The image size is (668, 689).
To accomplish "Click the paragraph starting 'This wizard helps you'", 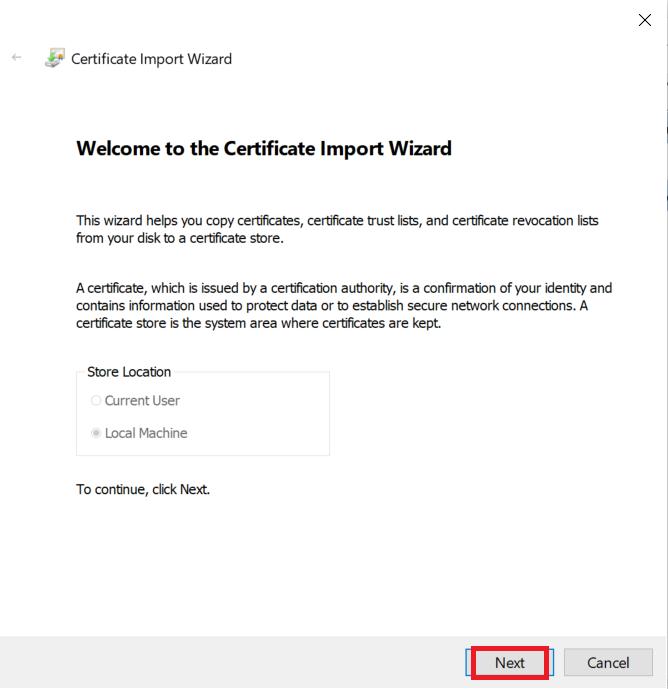I will pos(337,229).
